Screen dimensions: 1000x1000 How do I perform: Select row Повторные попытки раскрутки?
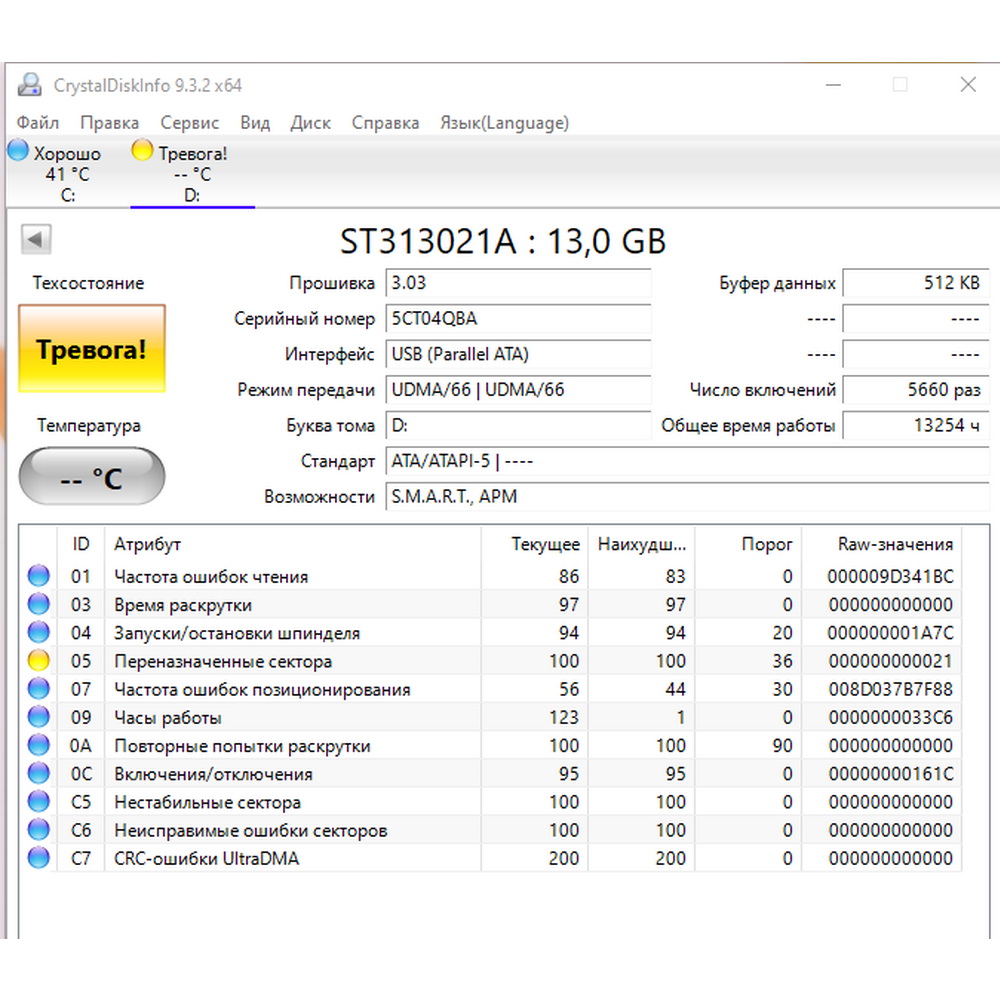(x=490, y=745)
